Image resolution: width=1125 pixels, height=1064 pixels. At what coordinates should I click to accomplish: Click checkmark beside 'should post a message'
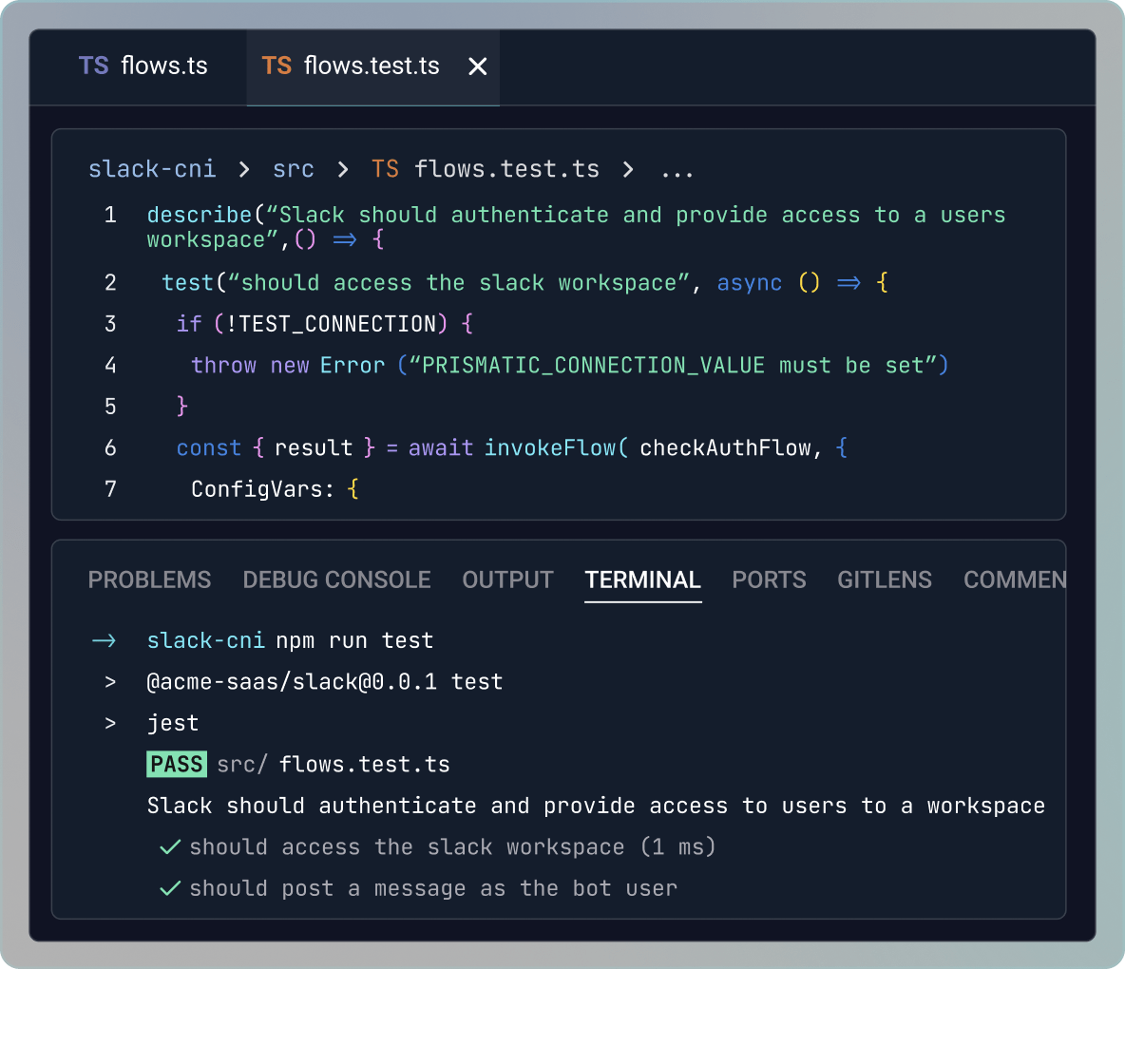170,889
